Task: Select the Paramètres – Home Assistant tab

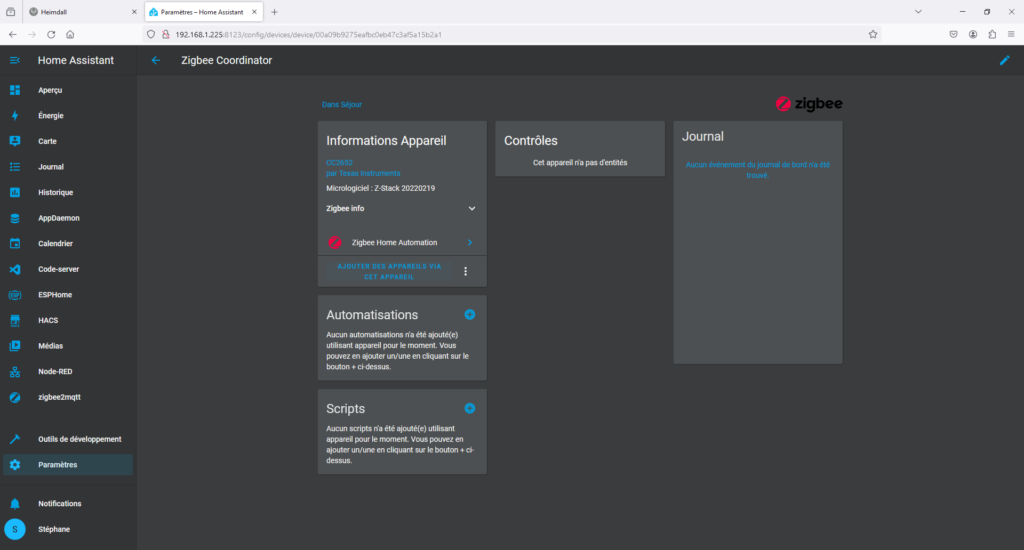Action: 203,12
